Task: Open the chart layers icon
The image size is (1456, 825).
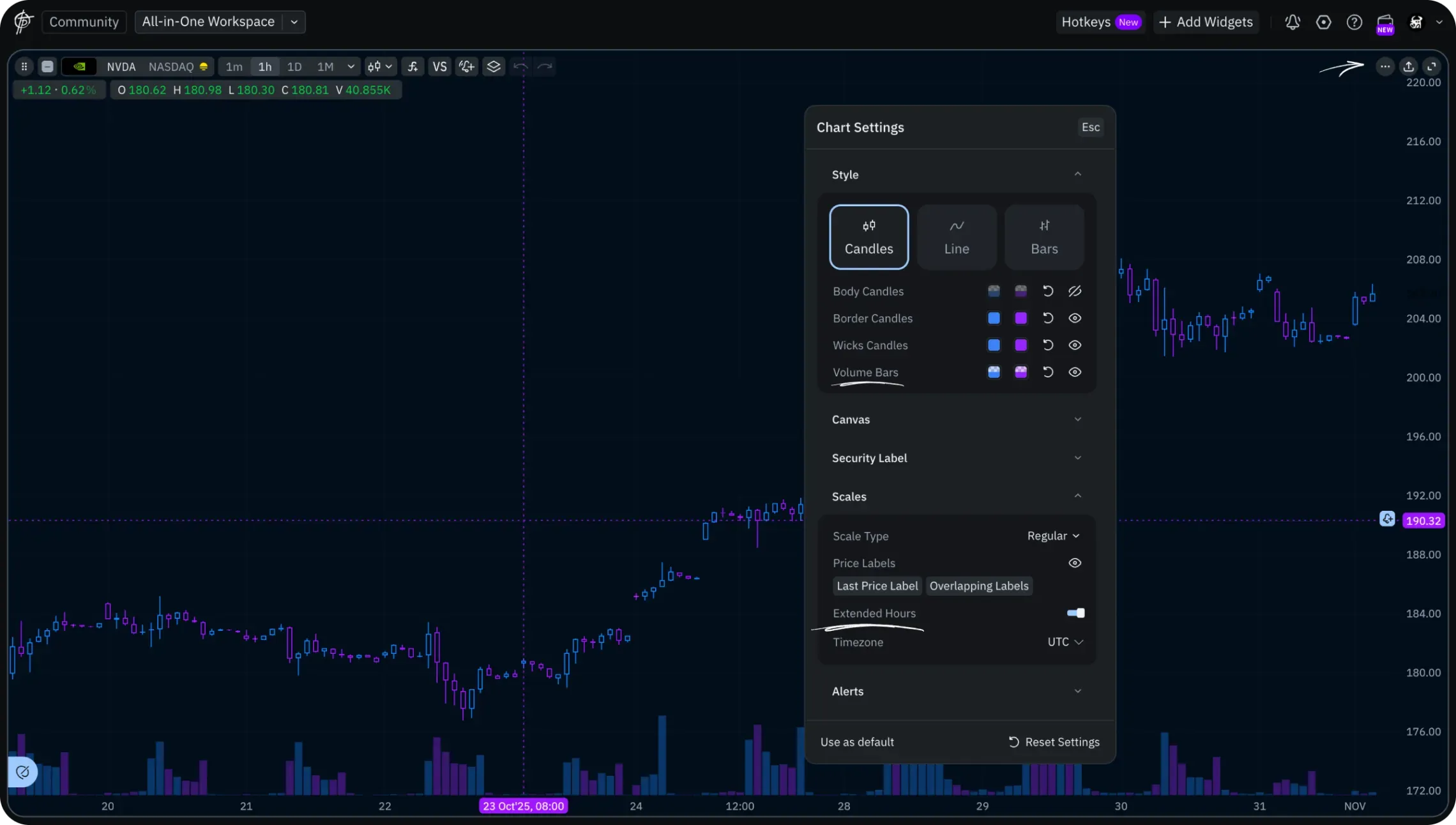Action: point(494,66)
